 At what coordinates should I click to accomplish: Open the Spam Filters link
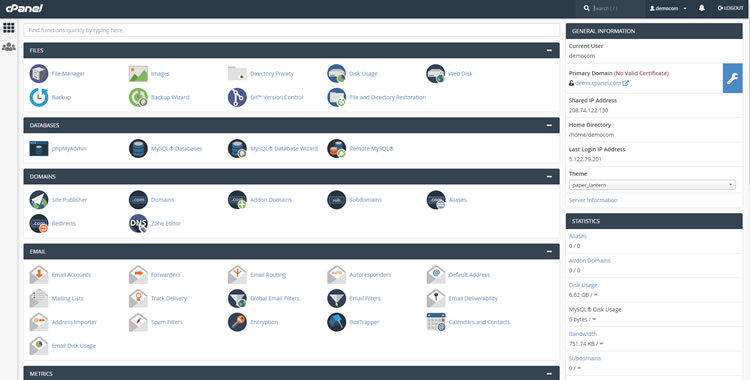(167, 322)
